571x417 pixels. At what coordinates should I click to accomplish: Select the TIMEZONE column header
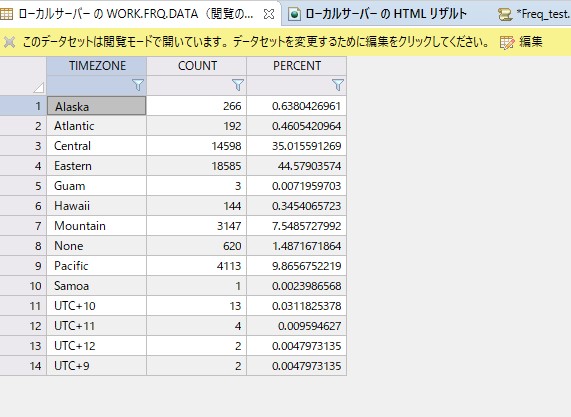(x=97, y=66)
